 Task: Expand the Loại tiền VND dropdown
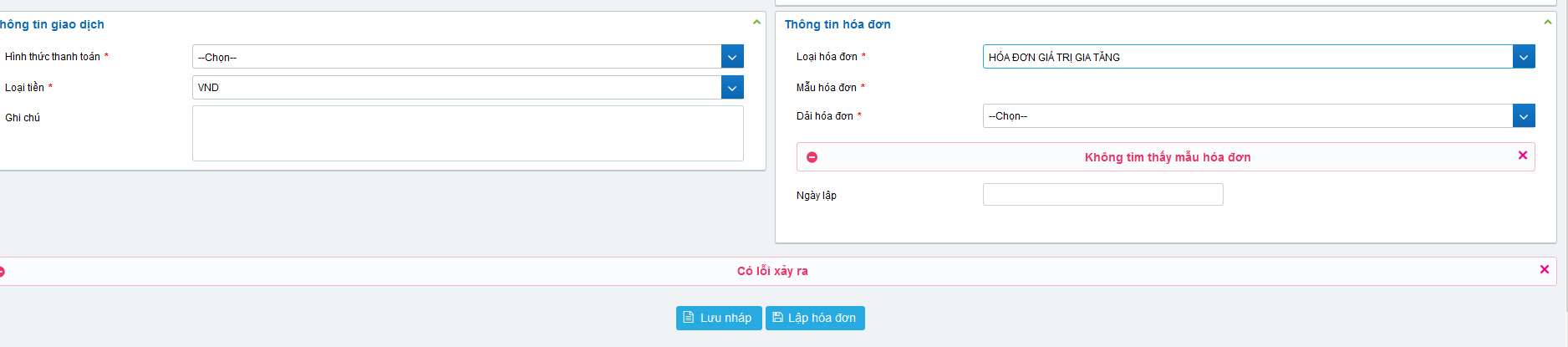coord(731,88)
